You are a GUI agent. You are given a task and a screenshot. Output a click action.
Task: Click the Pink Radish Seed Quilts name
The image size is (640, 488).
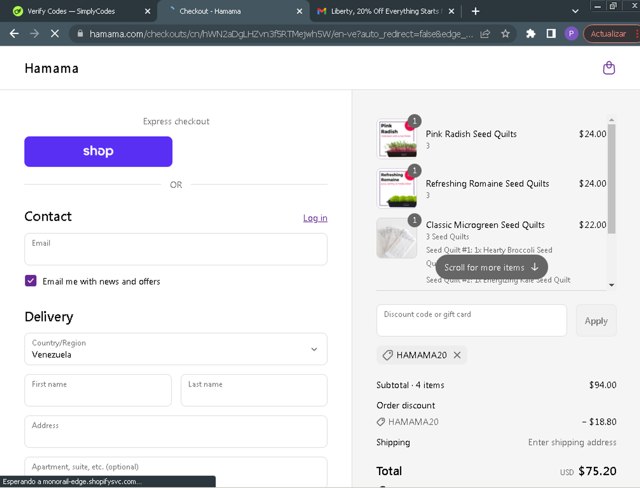click(x=471, y=134)
